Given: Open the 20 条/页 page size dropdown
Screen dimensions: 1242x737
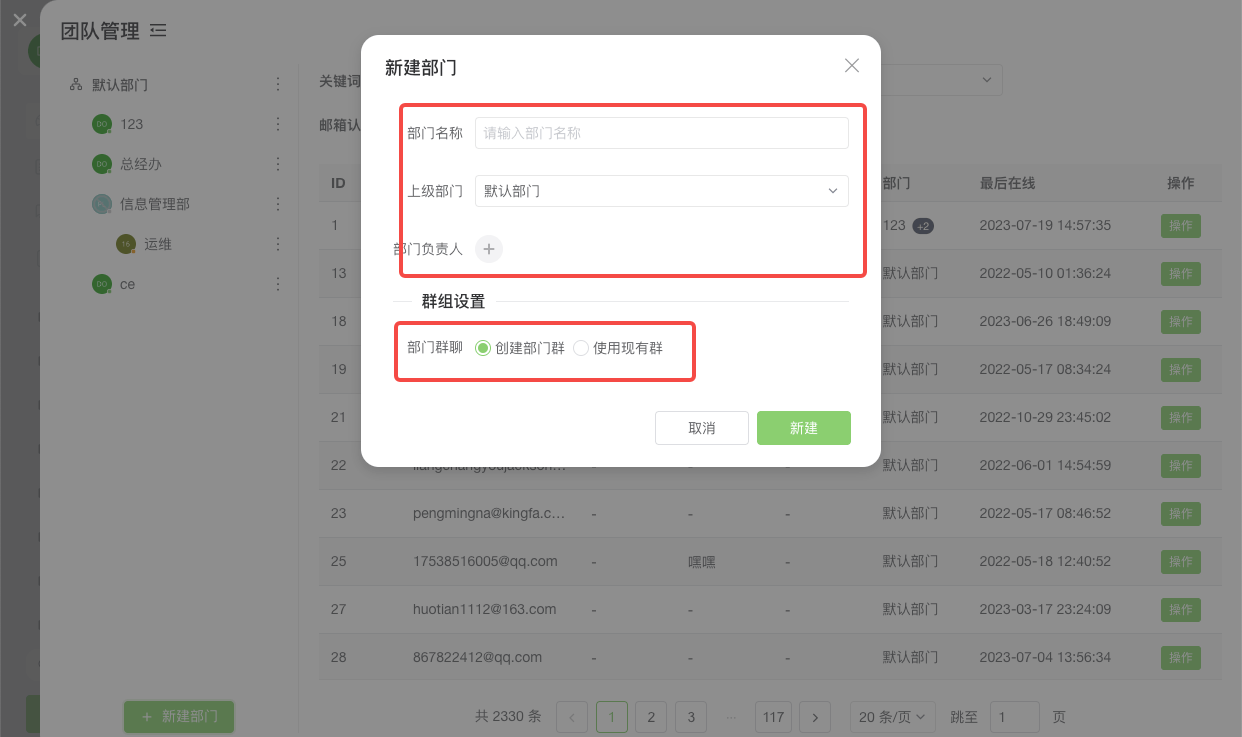Looking at the screenshot, I should tap(893, 717).
